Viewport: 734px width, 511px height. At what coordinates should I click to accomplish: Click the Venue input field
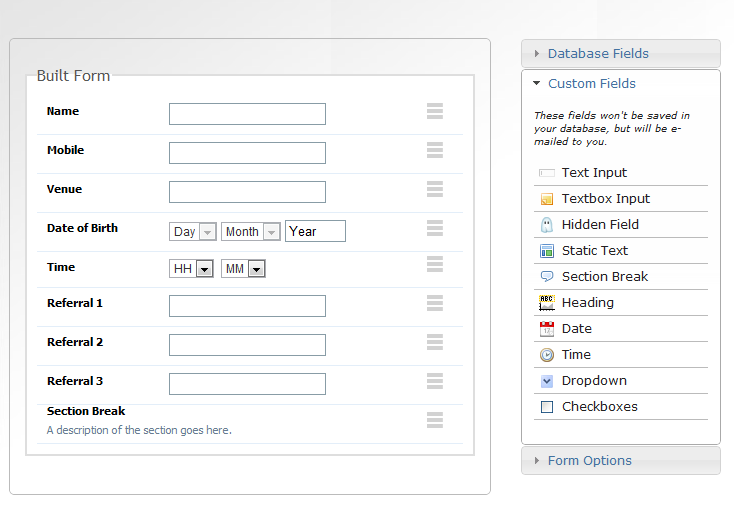247,192
